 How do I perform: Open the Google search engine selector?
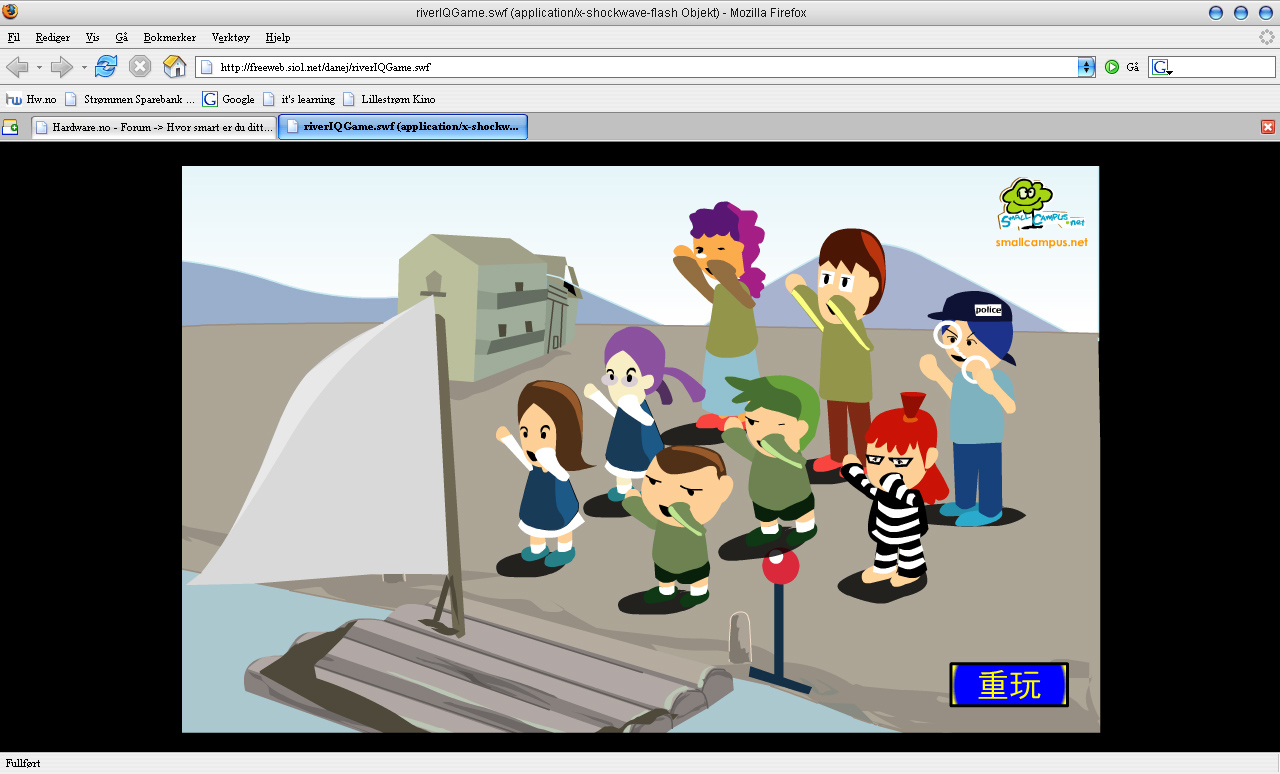1162,67
